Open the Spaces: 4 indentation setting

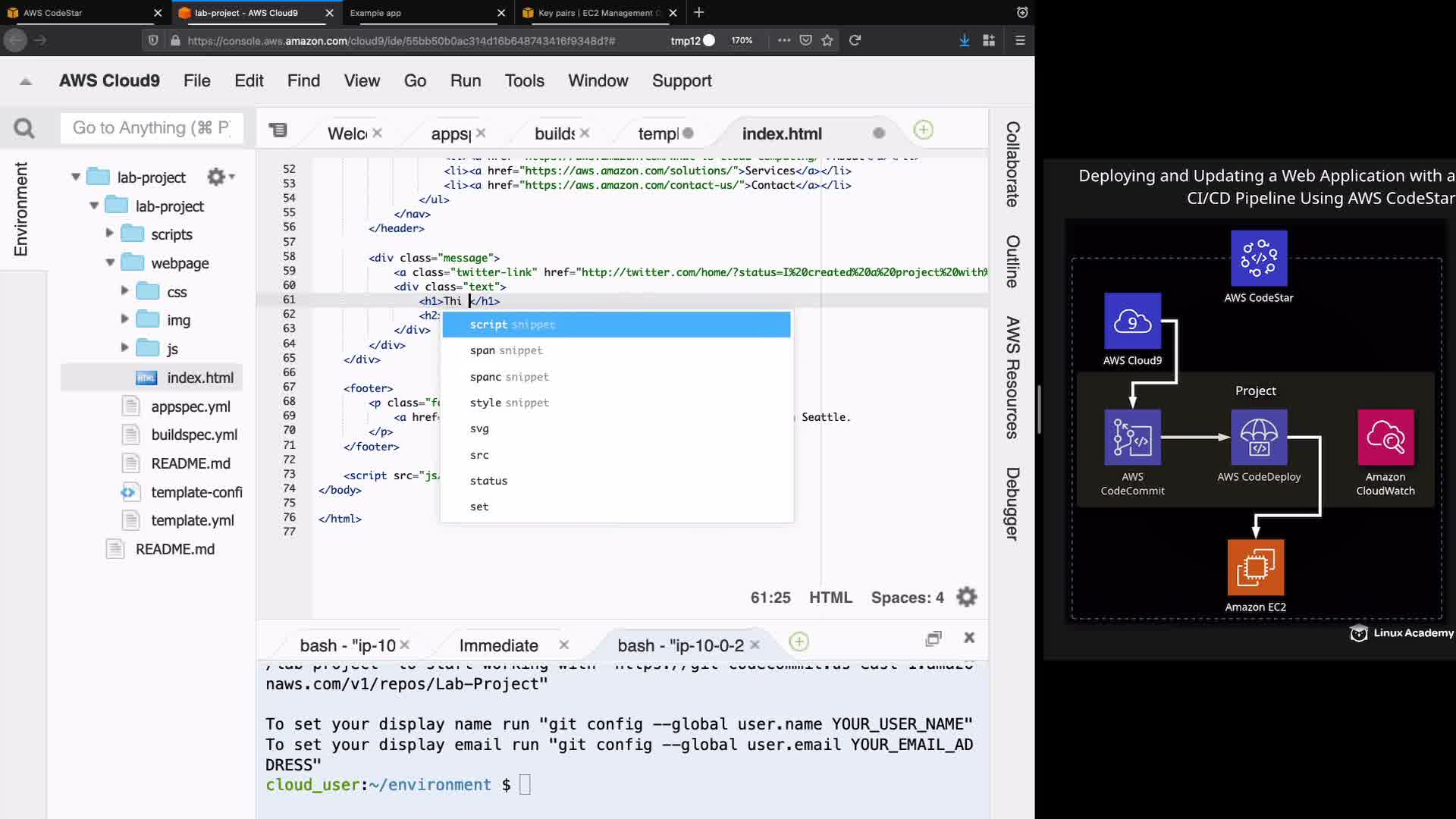click(907, 598)
